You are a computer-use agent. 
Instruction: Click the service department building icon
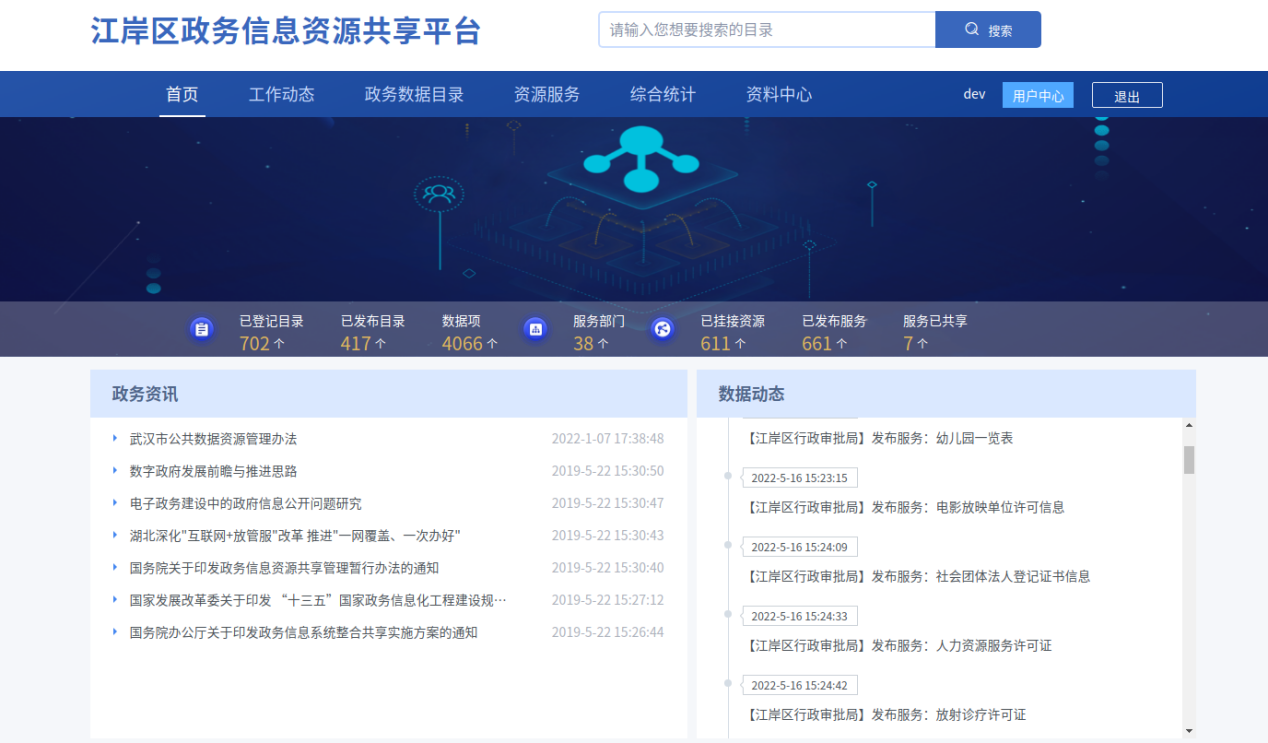[x=535, y=329]
